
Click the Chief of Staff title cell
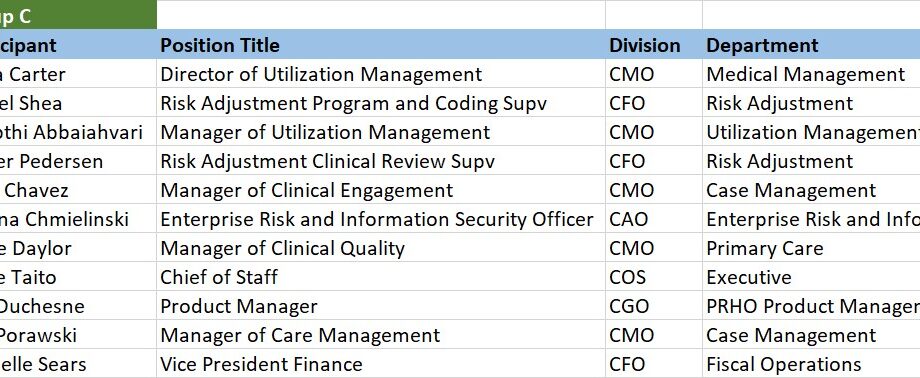click(381, 277)
